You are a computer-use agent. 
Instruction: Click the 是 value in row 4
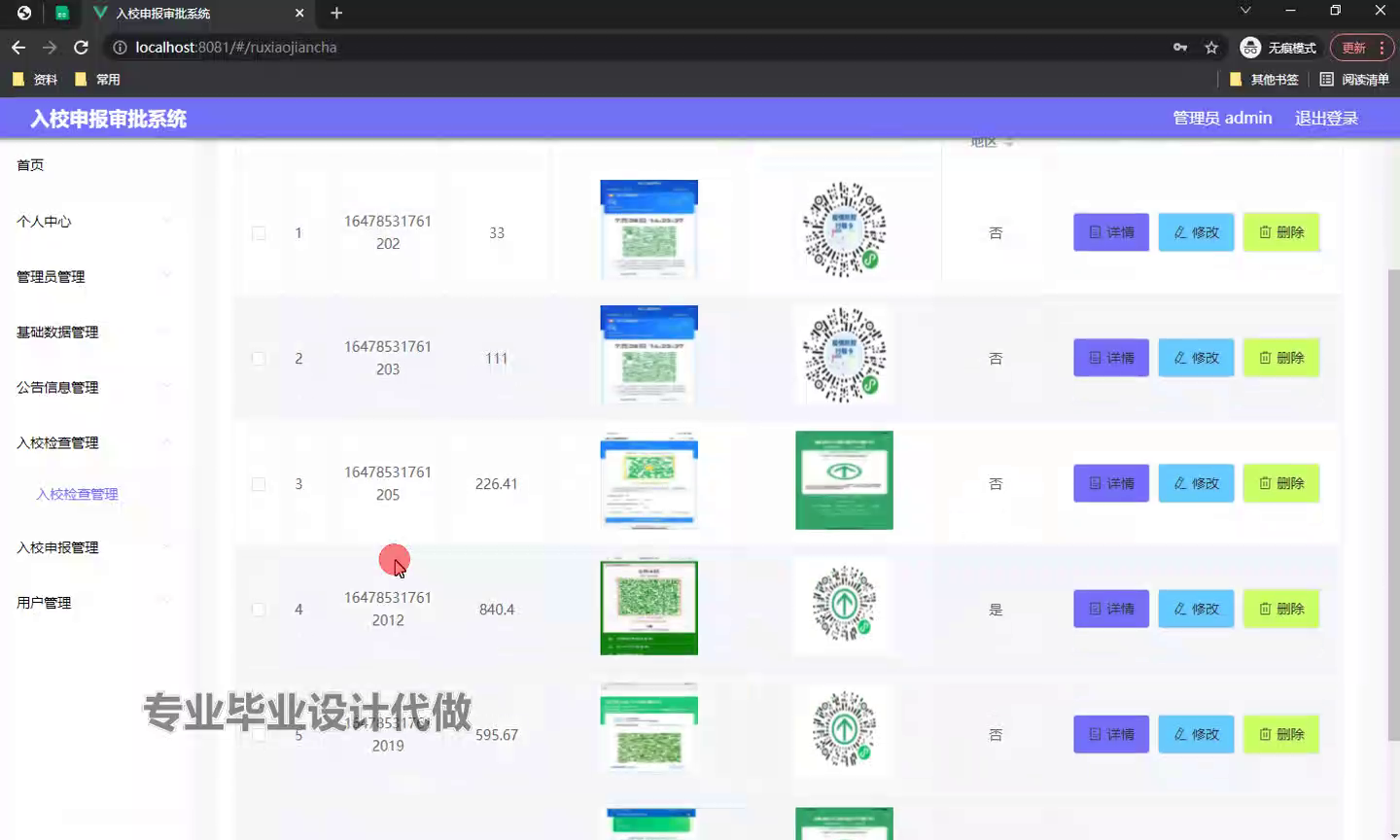click(996, 610)
